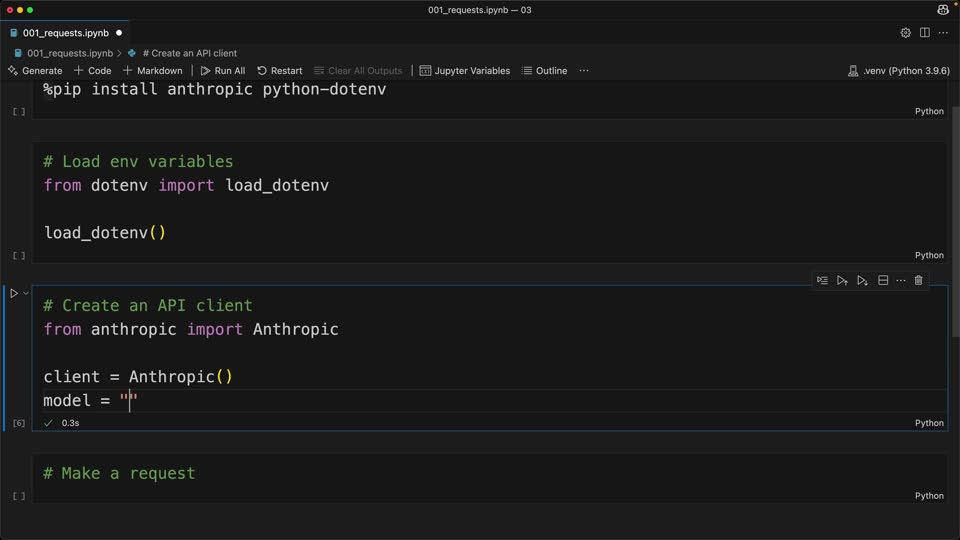960x540 pixels.
Task: Execute Above Cells icon in cell toolbar
Action: coord(842,280)
